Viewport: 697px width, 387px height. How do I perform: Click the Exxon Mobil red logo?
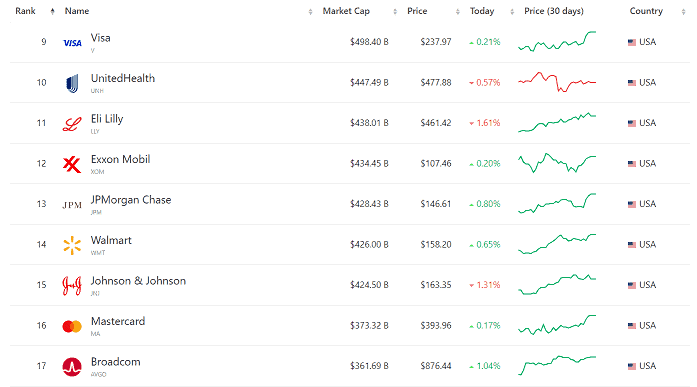pos(72,164)
